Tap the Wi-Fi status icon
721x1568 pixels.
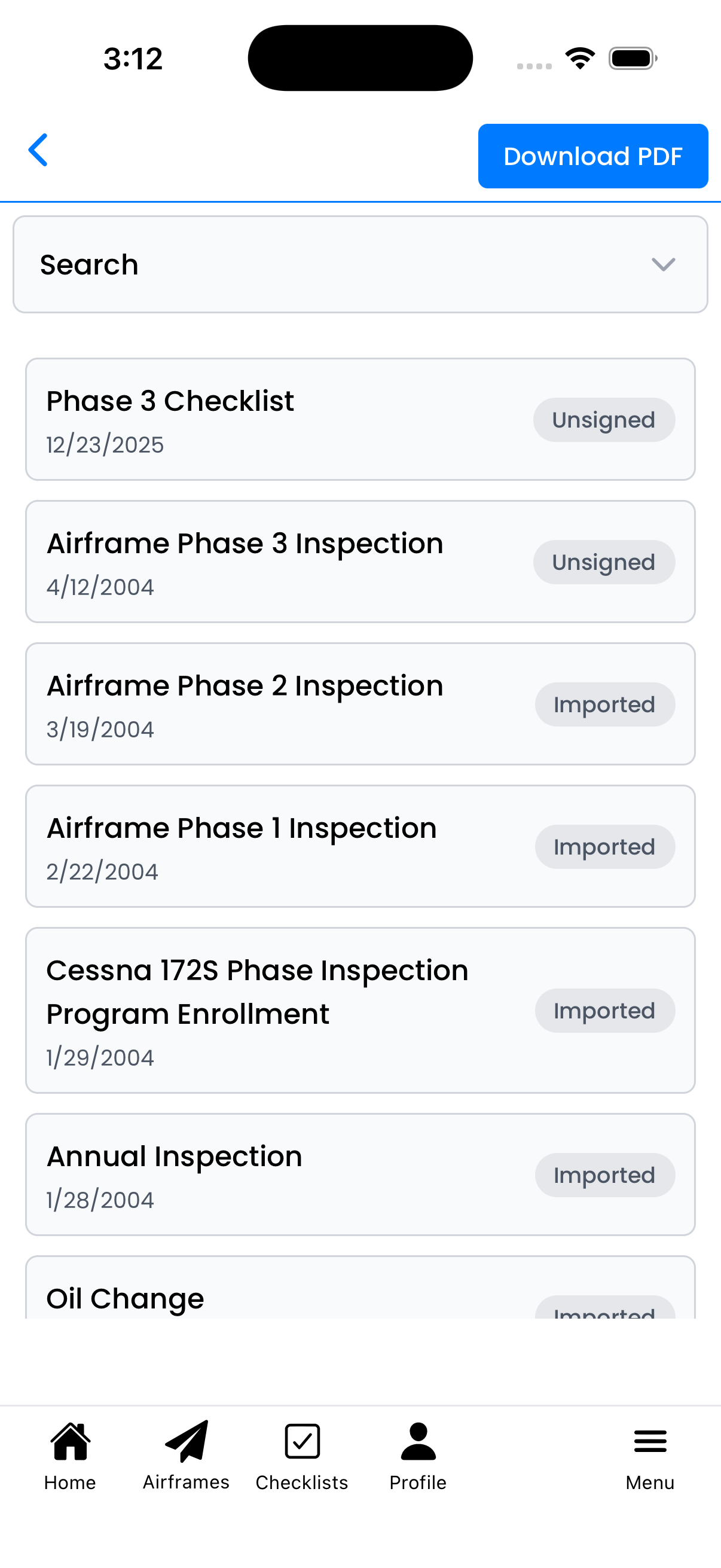pos(580,59)
